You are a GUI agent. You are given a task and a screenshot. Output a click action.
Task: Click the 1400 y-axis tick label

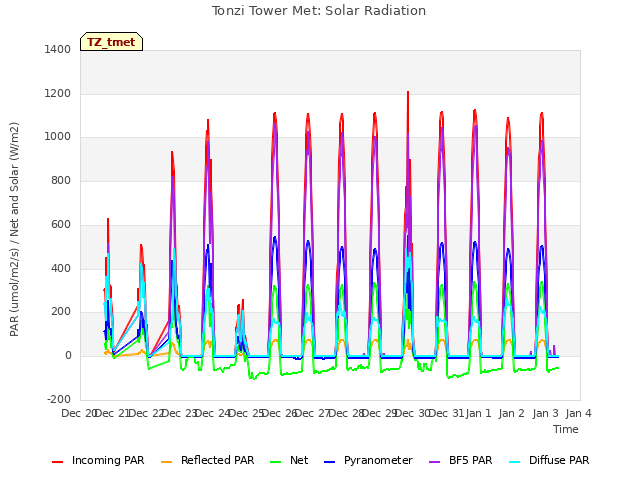(x=58, y=49)
